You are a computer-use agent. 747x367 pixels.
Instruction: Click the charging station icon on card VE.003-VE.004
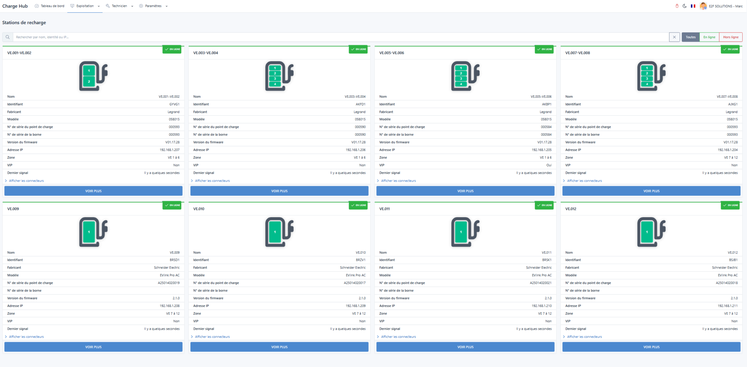pos(279,76)
